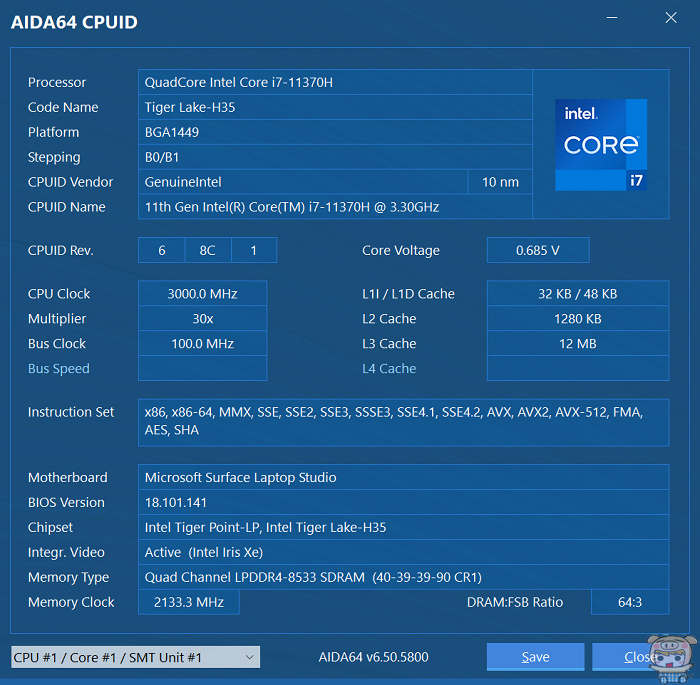This screenshot has width=700, height=685.
Task: Select the CPUID Name value field
Action: click(x=335, y=207)
